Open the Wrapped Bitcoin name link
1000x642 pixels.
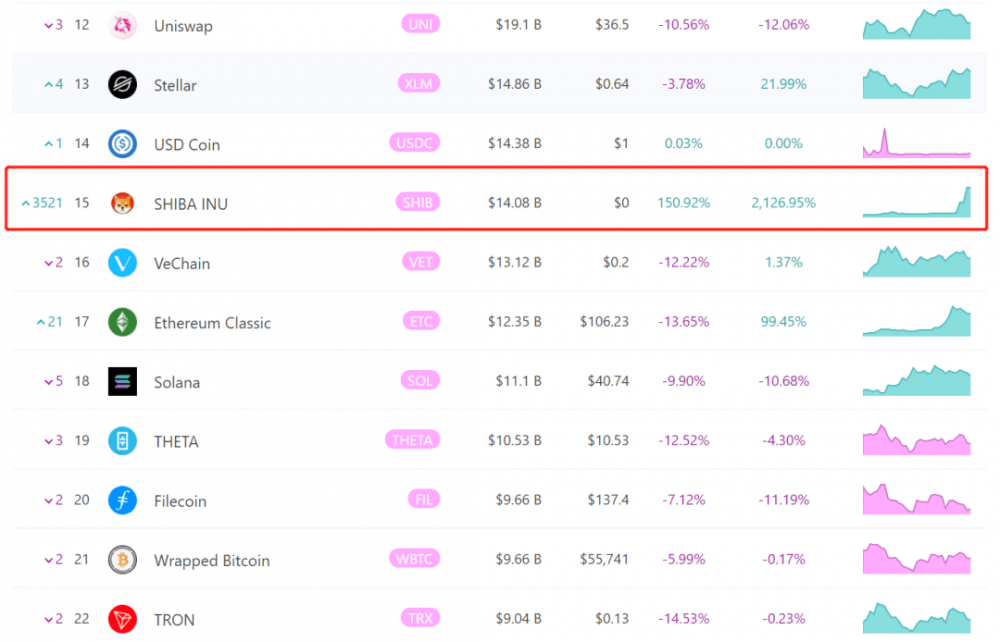pos(212,561)
